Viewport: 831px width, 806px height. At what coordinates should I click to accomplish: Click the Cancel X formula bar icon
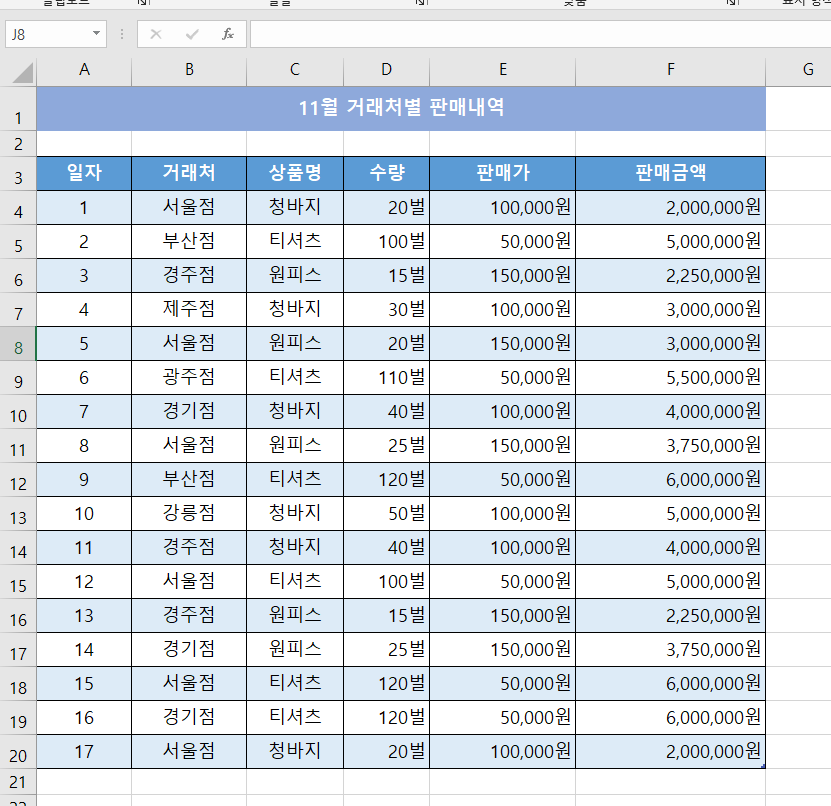(x=156, y=34)
